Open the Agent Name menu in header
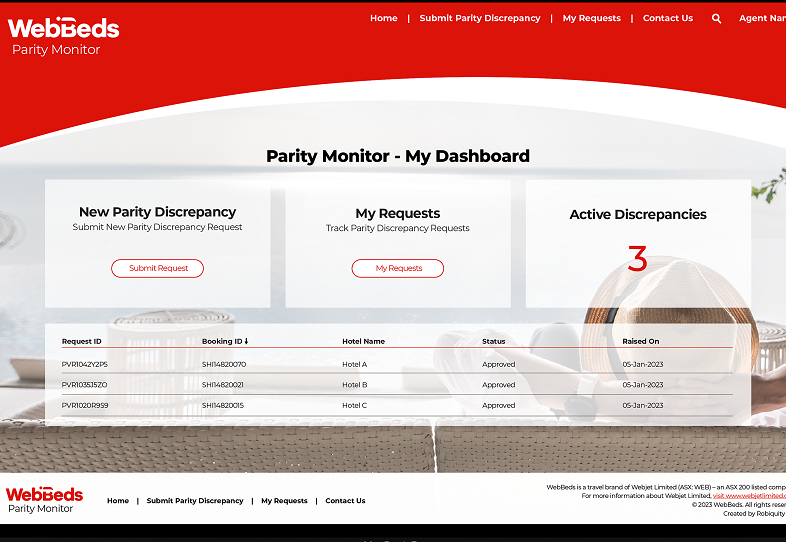The height and width of the screenshot is (542, 786). (x=761, y=18)
